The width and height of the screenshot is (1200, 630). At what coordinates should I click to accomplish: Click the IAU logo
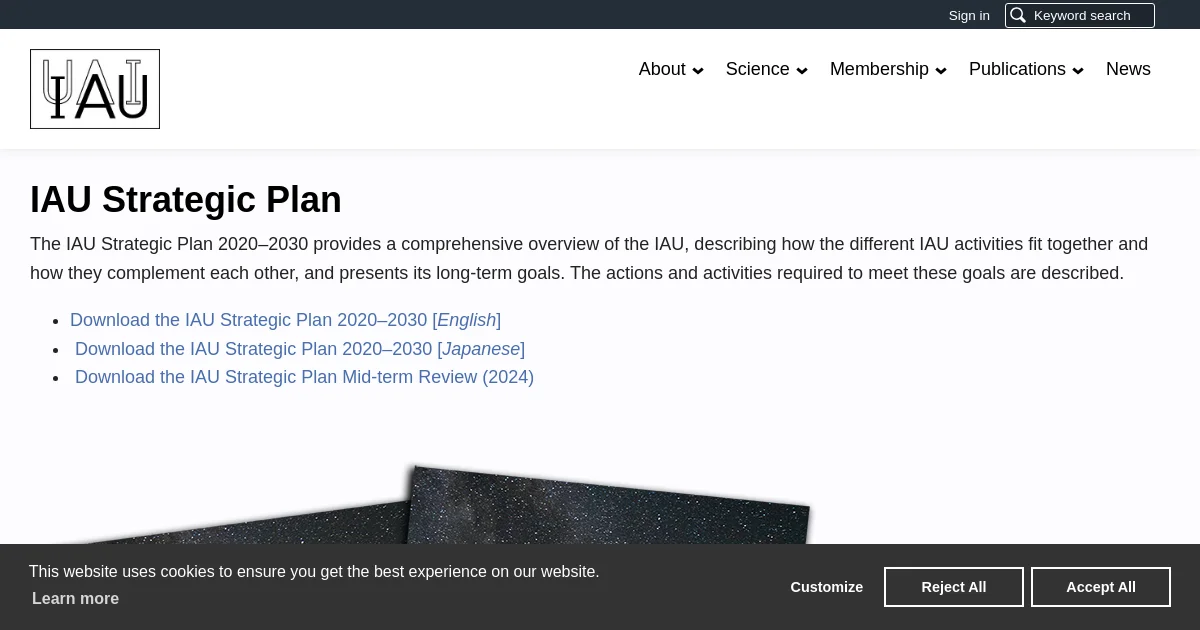pyautogui.click(x=95, y=89)
